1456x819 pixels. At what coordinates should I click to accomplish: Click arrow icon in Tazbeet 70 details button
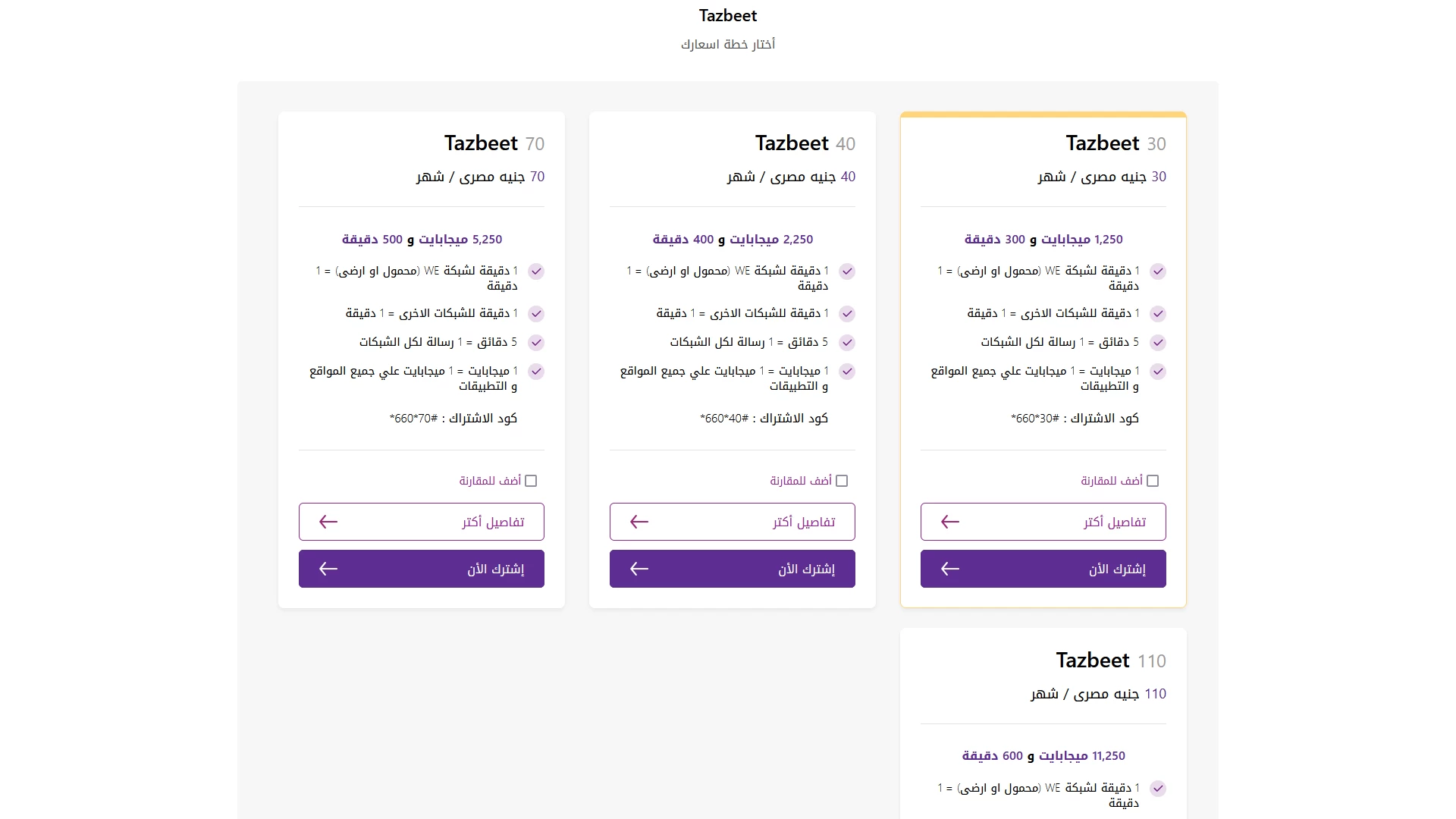point(328,522)
